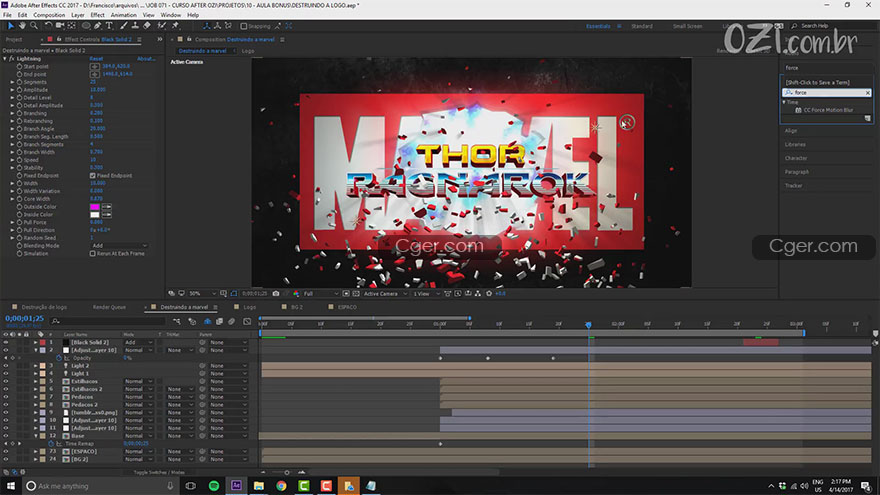Screen dimensions: 880x495
Task: Open the viewer magnification 50% dropdown
Action: (x=202, y=294)
